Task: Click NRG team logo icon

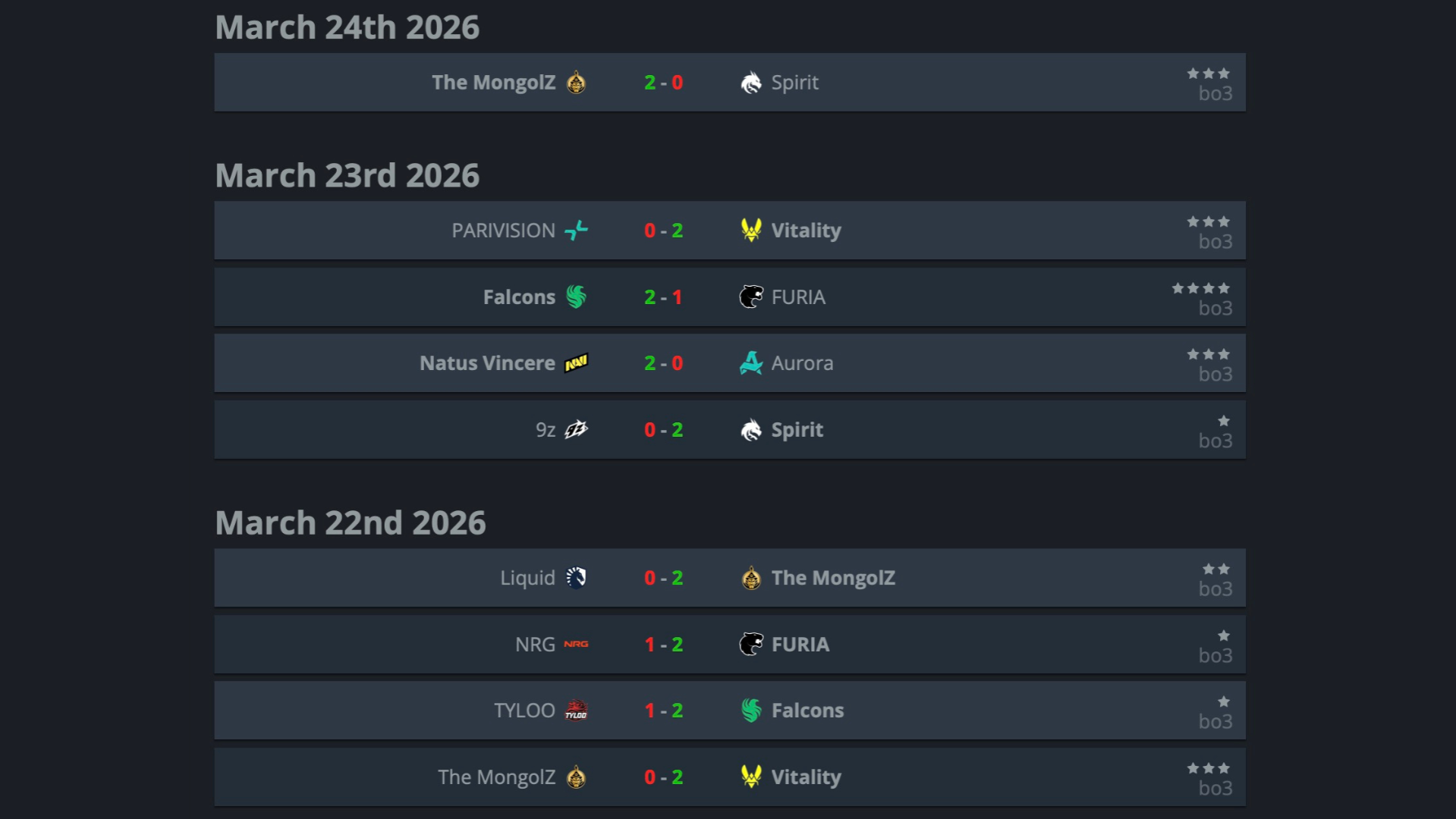Action: click(x=576, y=644)
